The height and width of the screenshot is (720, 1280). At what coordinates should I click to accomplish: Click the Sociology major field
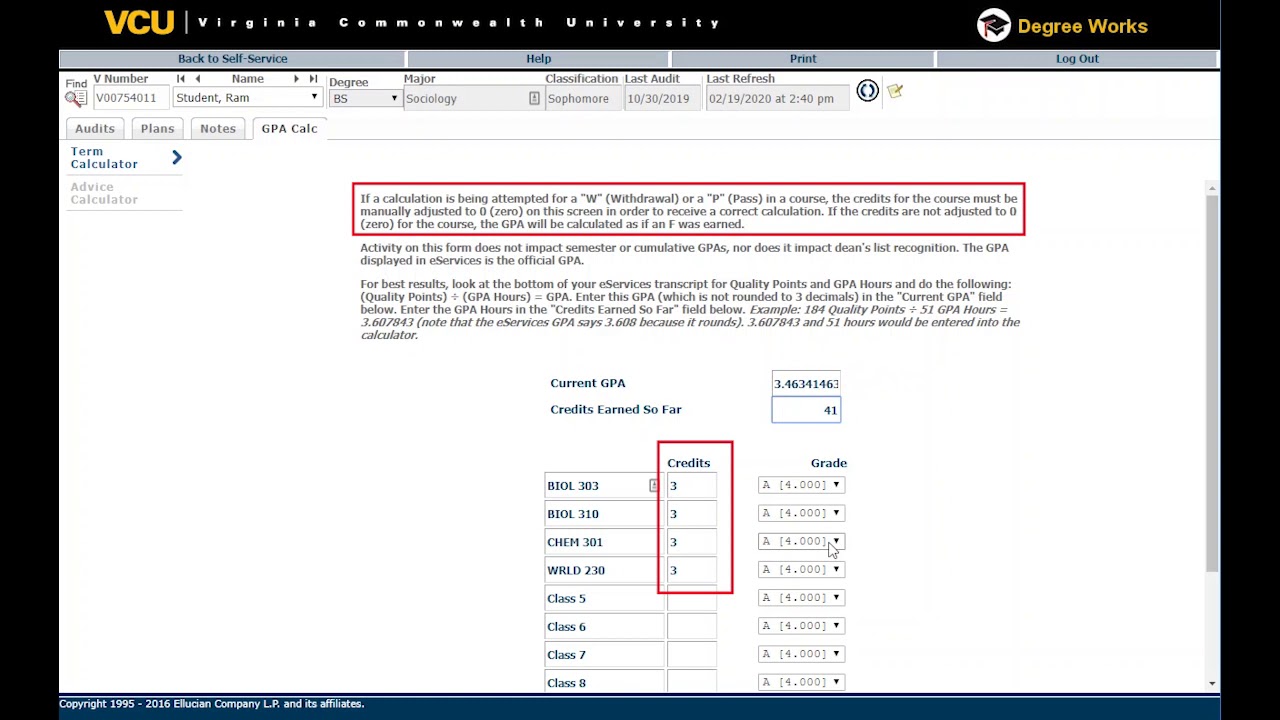point(473,98)
